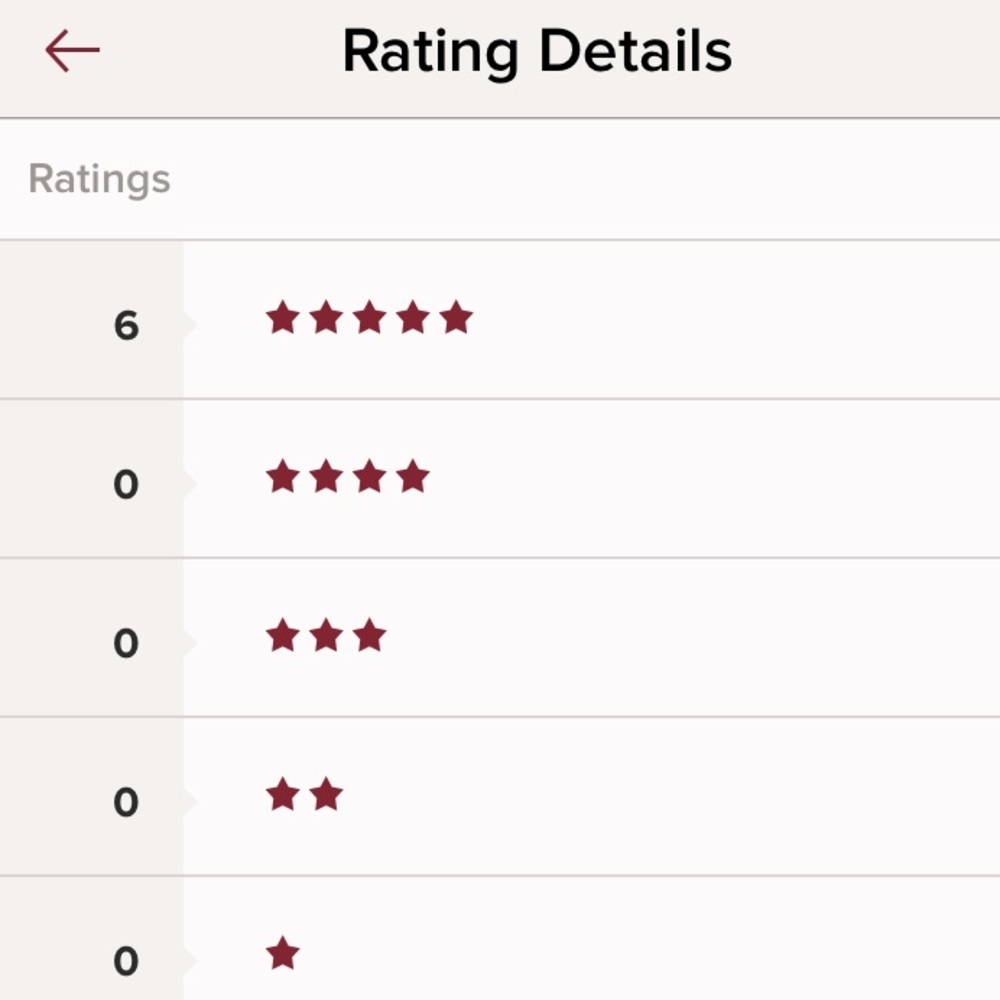The width and height of the screenshot is (1000, 1000).
Task: Click the Ratings section label
Action: (x=100, y=180)
